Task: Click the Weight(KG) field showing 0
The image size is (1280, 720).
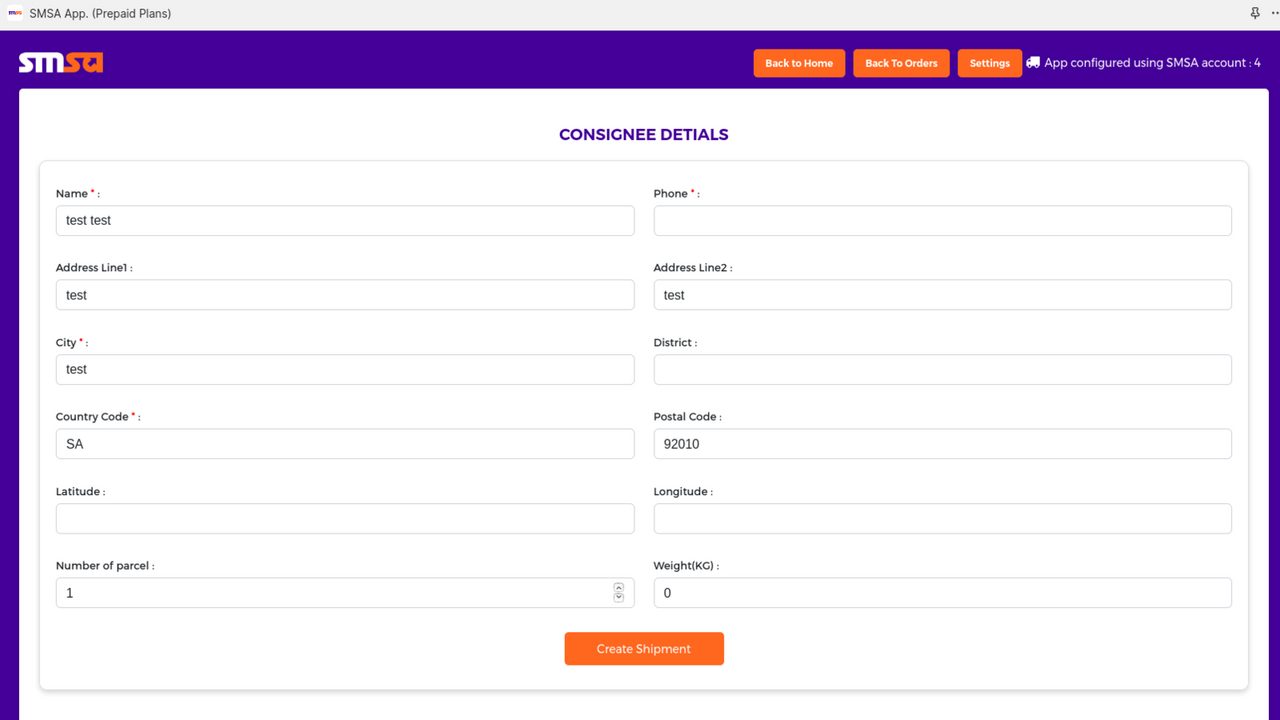Action: [942, 592]
